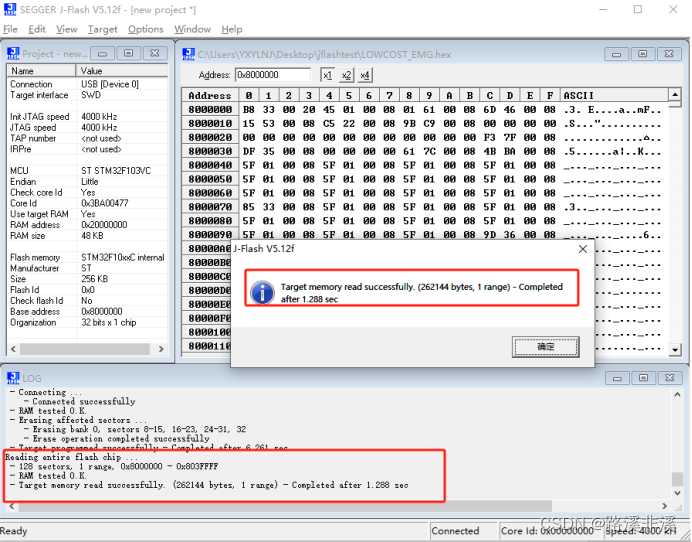Maximize the Project panel
The width and height of the screenshot is (692, 542).
coord(128,53)
